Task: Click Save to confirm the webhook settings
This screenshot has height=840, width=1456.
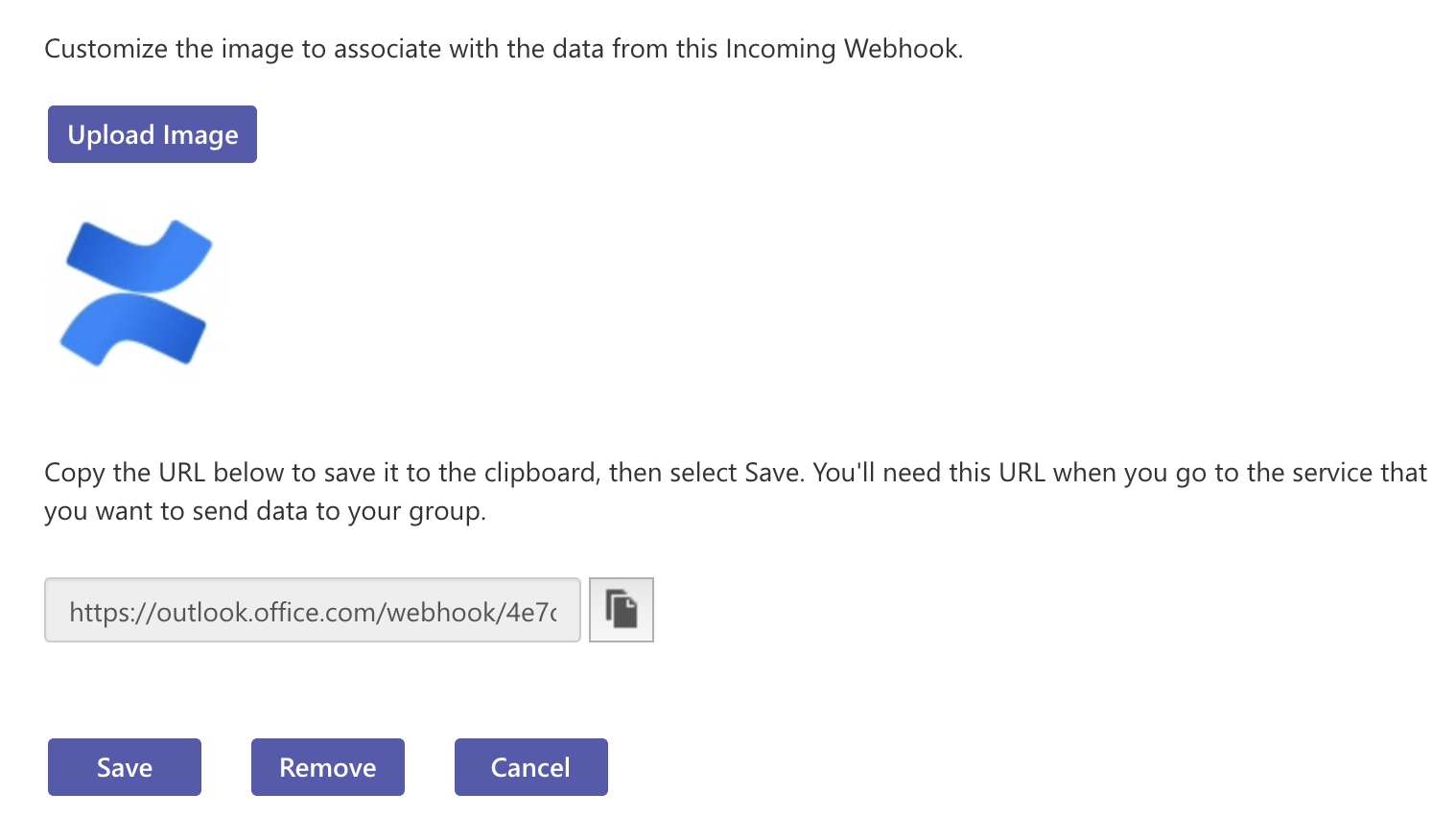Action: pos(124,766)
